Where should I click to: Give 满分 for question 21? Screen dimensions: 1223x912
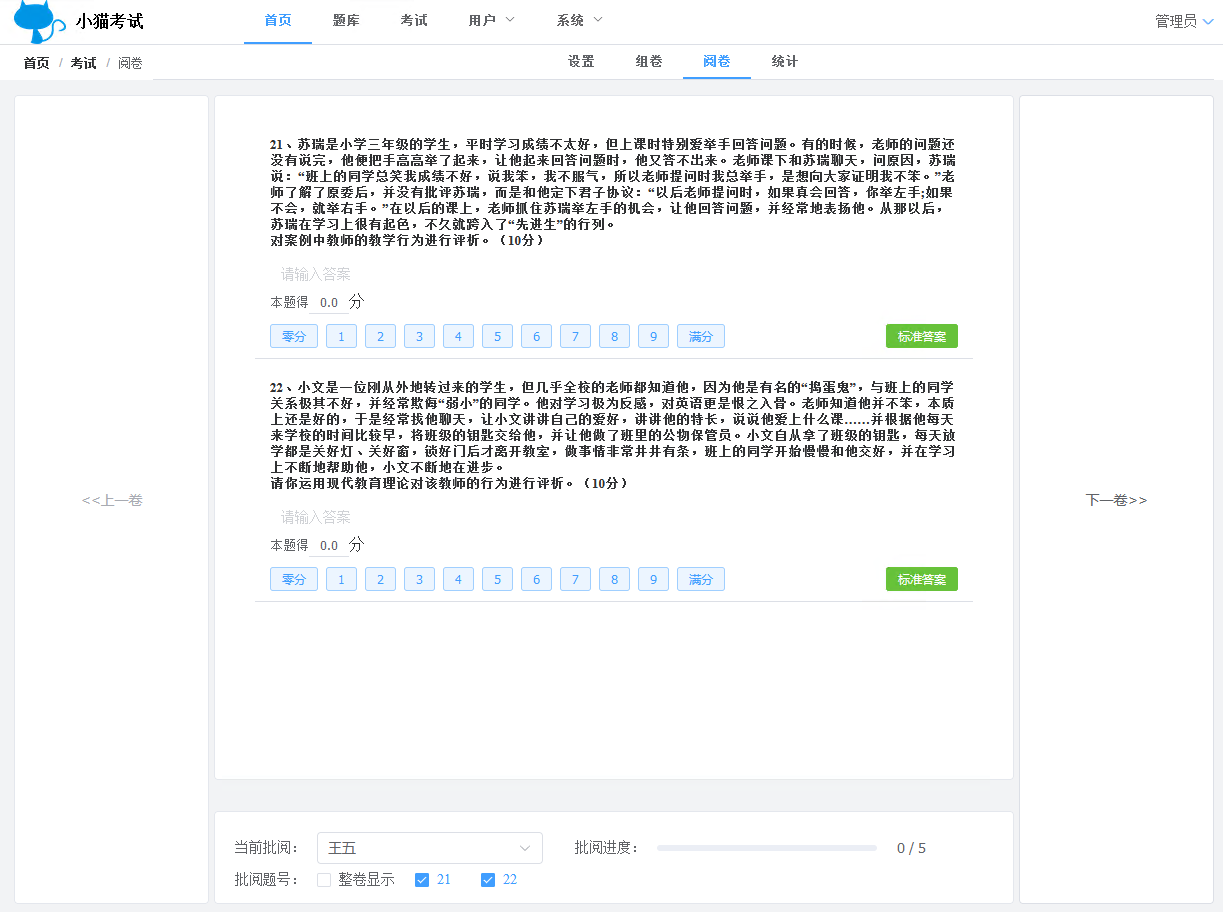(x=701, y=336)
